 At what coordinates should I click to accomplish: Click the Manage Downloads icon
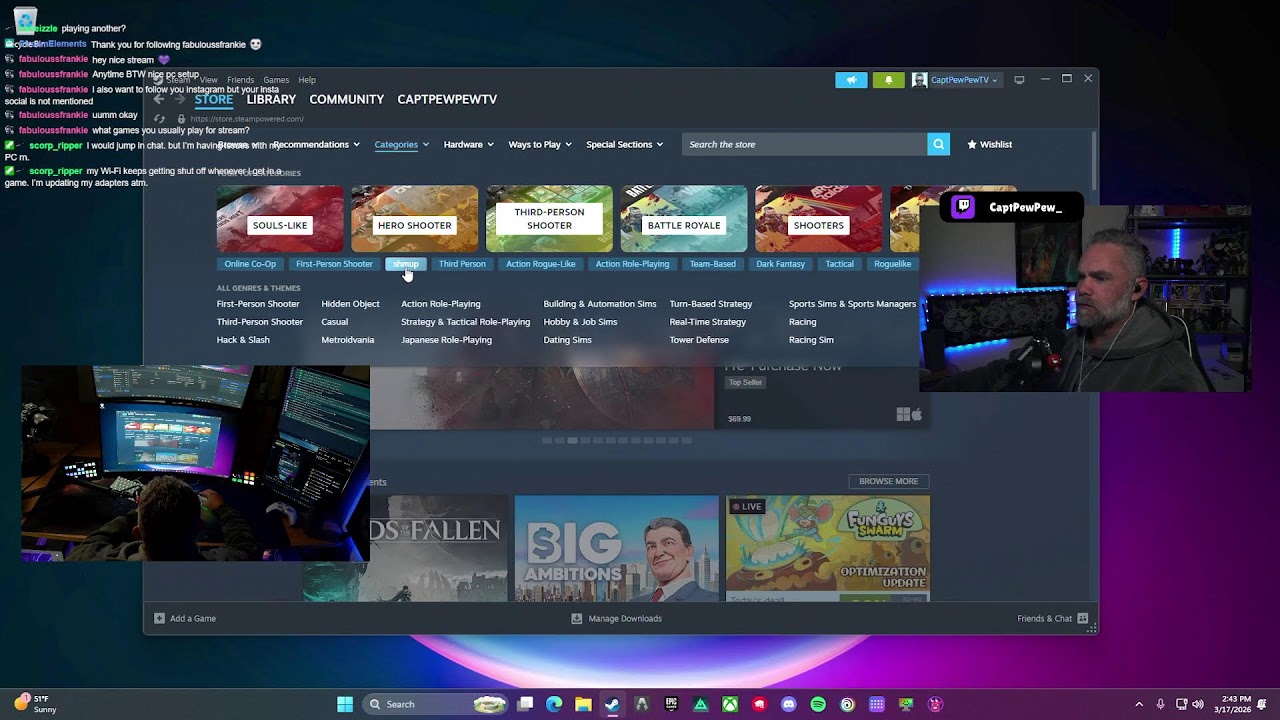click(576, 618)
